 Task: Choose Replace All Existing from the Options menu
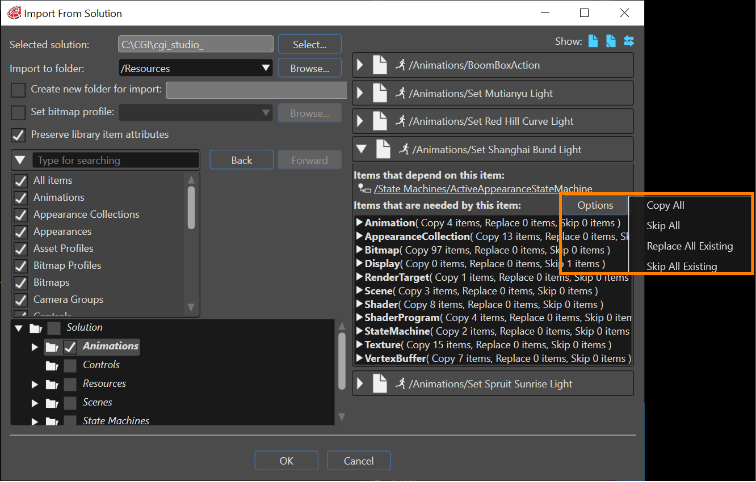[x=689, y=246]
